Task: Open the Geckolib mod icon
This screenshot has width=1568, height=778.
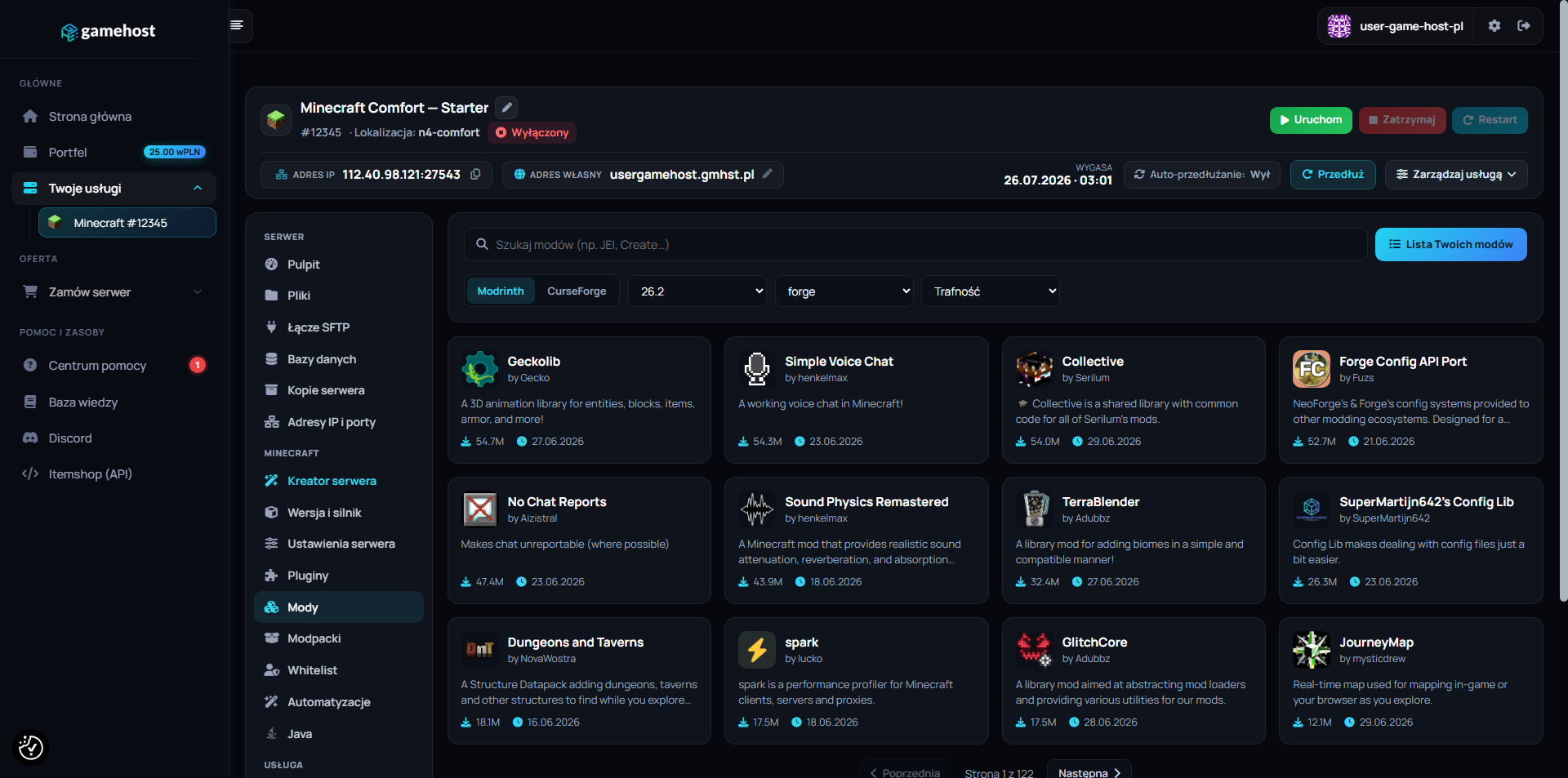Action: click(x=480, y=369)
